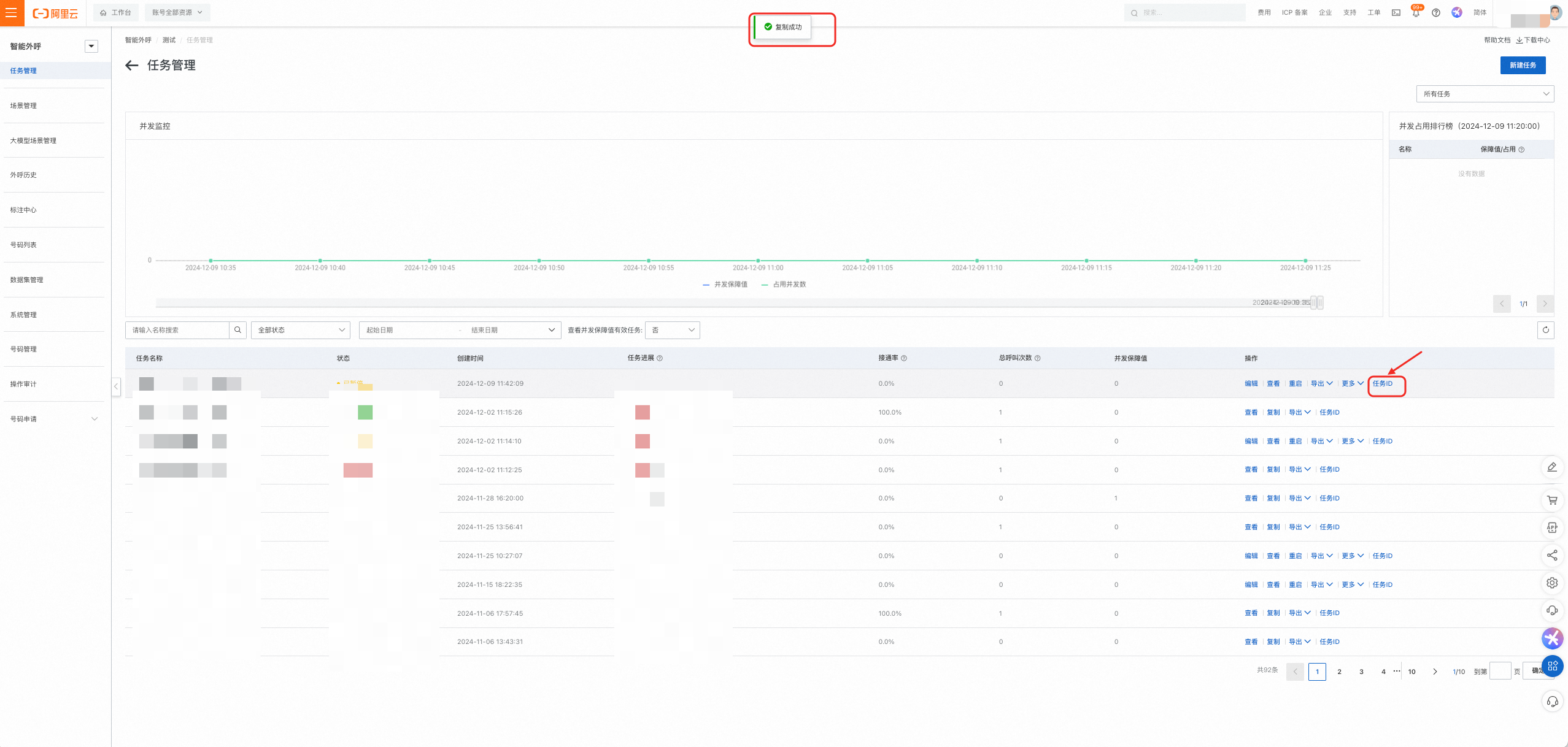Image resolution: width=1568 pixels, height=747 pixels.
Task: Collapse the sidebar with the handle arrow
Action: (116, 386)
